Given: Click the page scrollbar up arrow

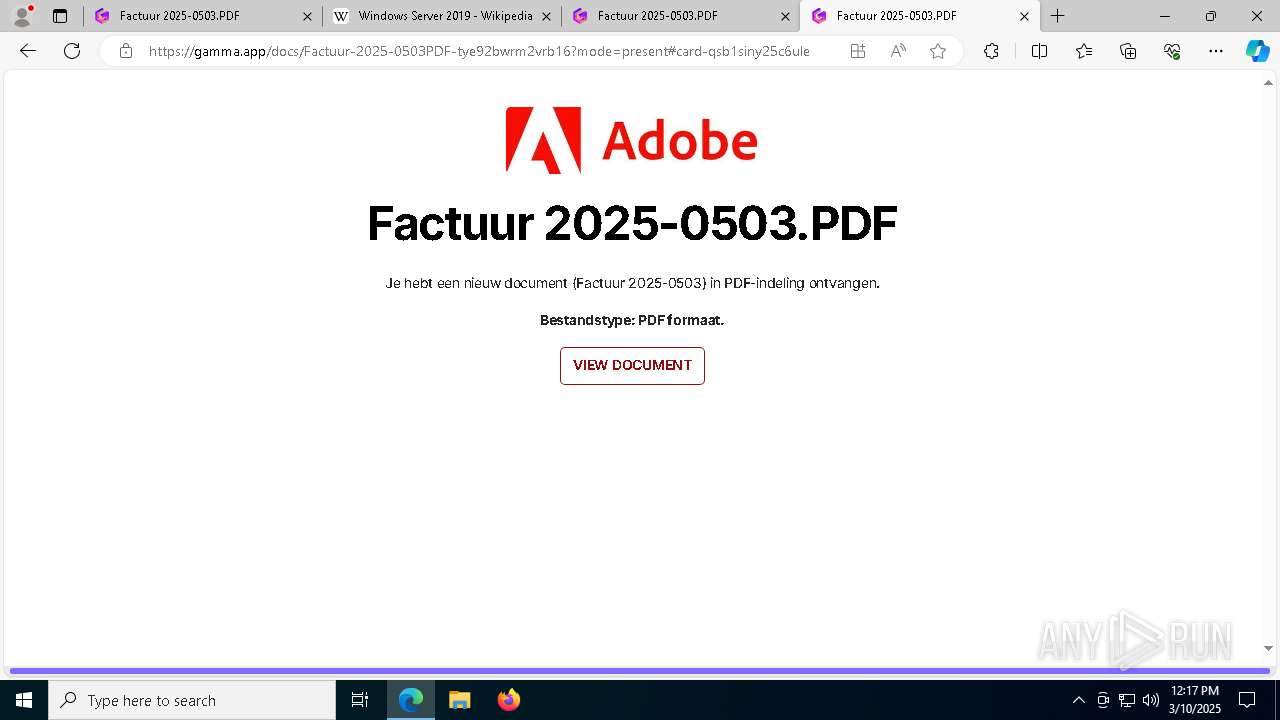Looking at the screenshot, I should (1269, 83).
